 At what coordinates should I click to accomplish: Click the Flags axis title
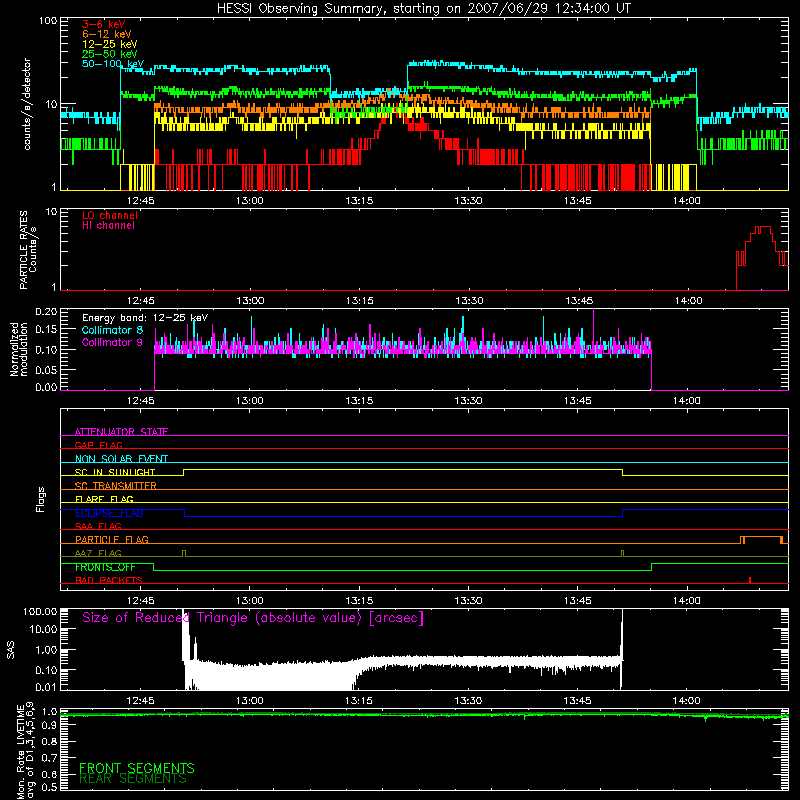click(x=40, y=499)
